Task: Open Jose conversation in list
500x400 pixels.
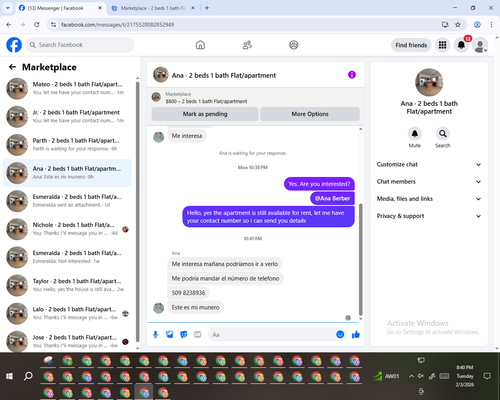Action: tap(67, 341)
